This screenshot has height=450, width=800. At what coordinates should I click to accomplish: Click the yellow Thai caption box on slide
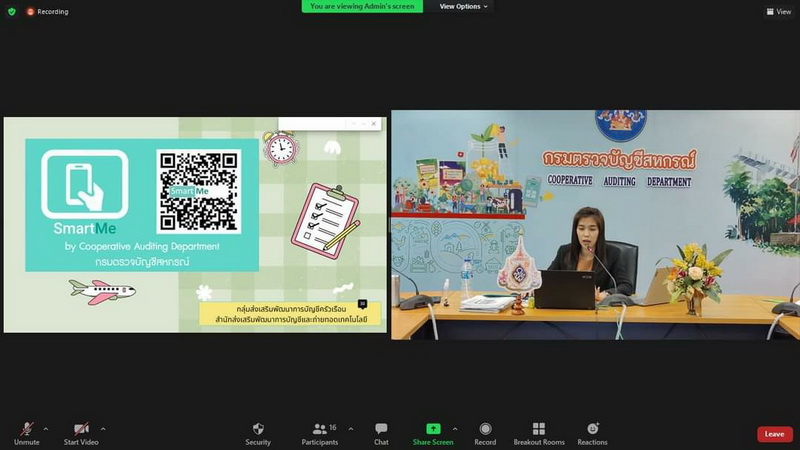[290, 314]
